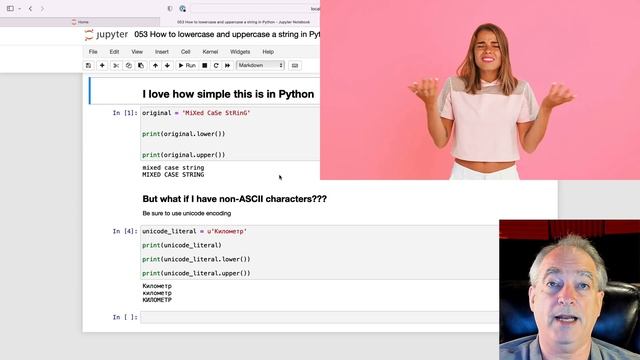Image resolution: width=640 pixels, height=360 pixels.
Task: Run the selected cell
Action: click(187, 65)
